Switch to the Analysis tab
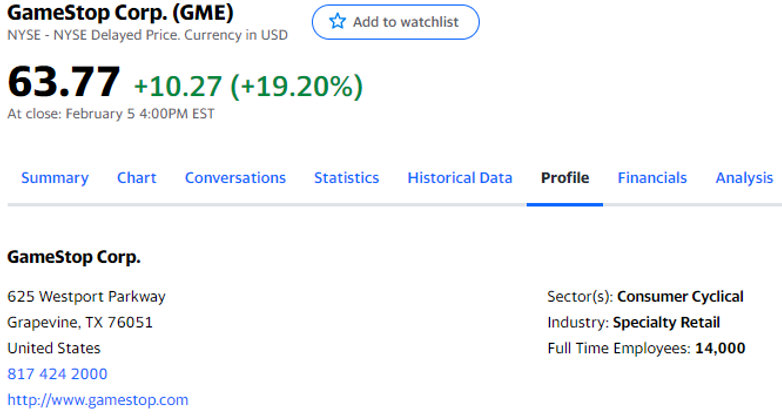Screen dimensions: 782x416 pyautogui.click(x=744, y=178)
